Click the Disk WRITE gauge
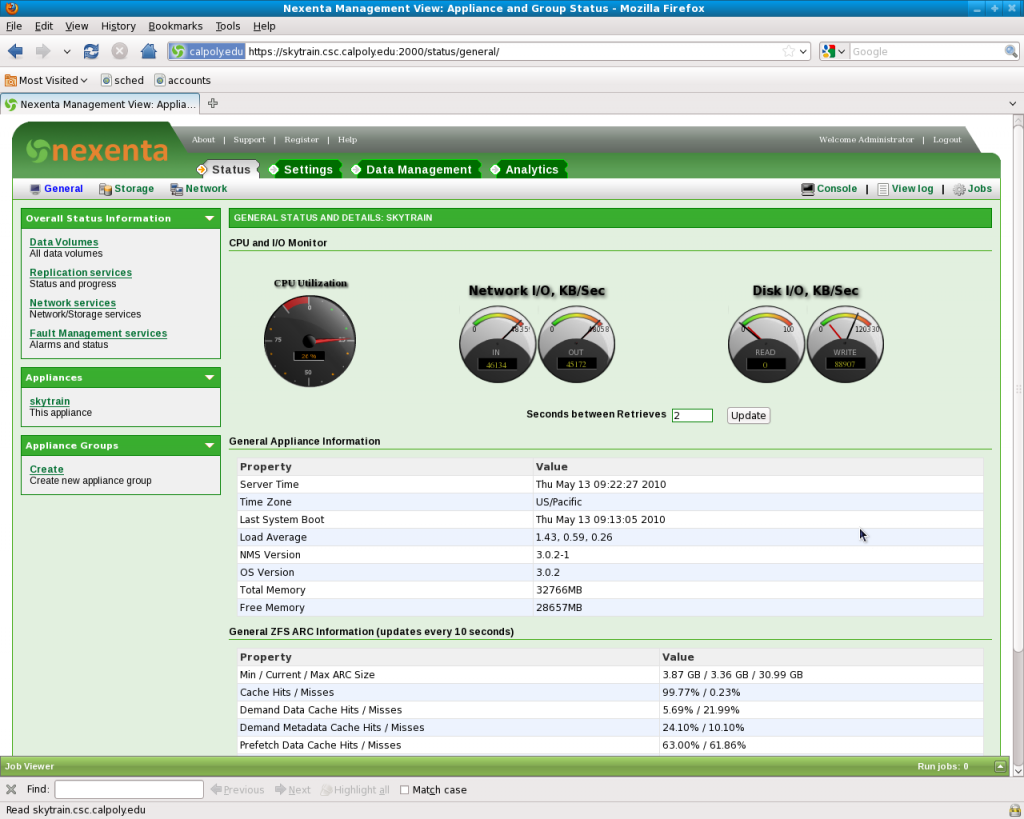Screen dimensions: 1024x819 tap(845, 344)
